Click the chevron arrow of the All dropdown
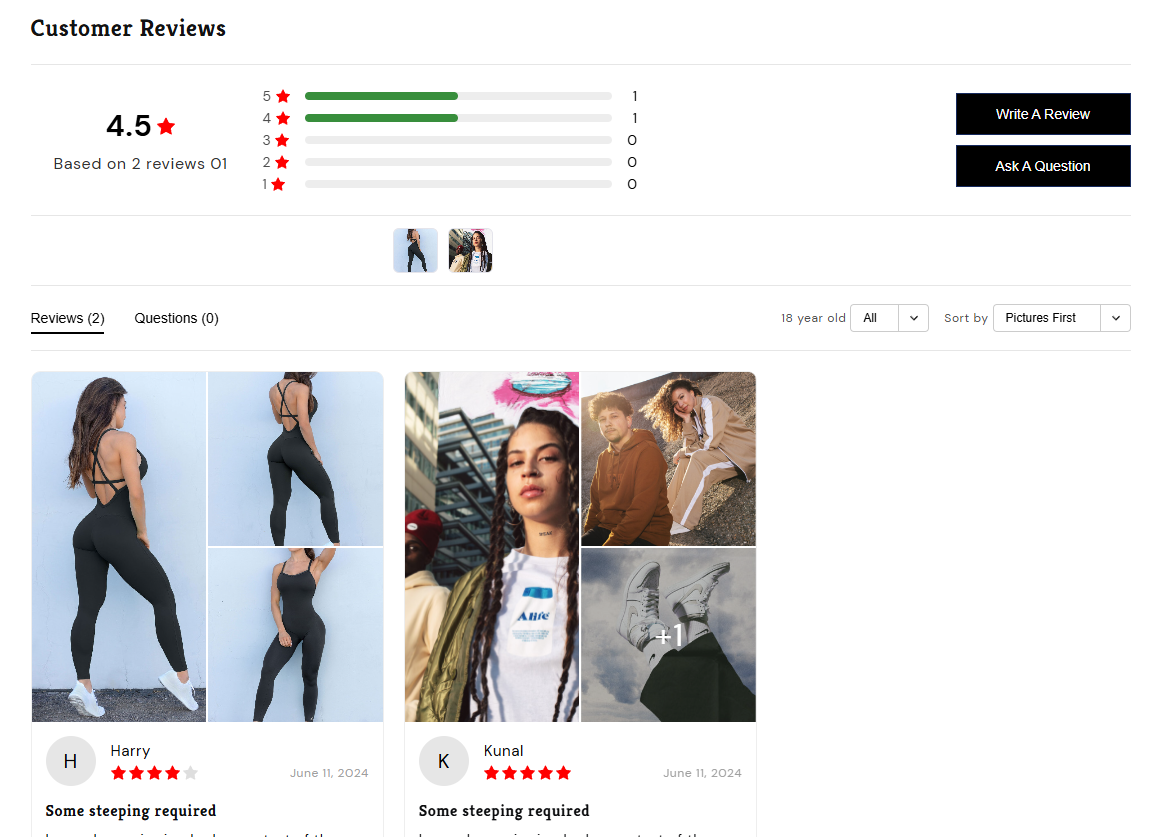Viewport: 1160px width, 837px height. coord(914,317)
